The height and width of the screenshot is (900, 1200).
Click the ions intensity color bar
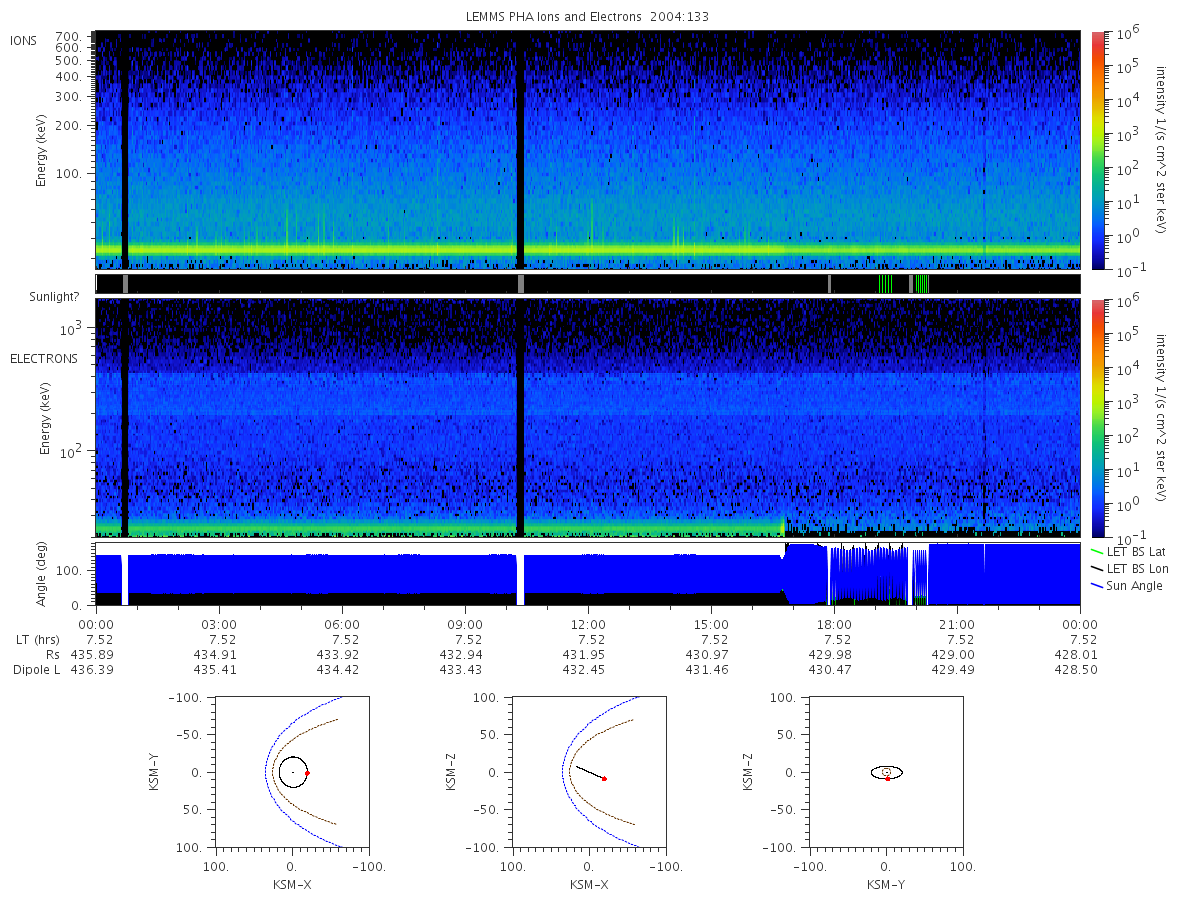click(x=1097, y=150)
